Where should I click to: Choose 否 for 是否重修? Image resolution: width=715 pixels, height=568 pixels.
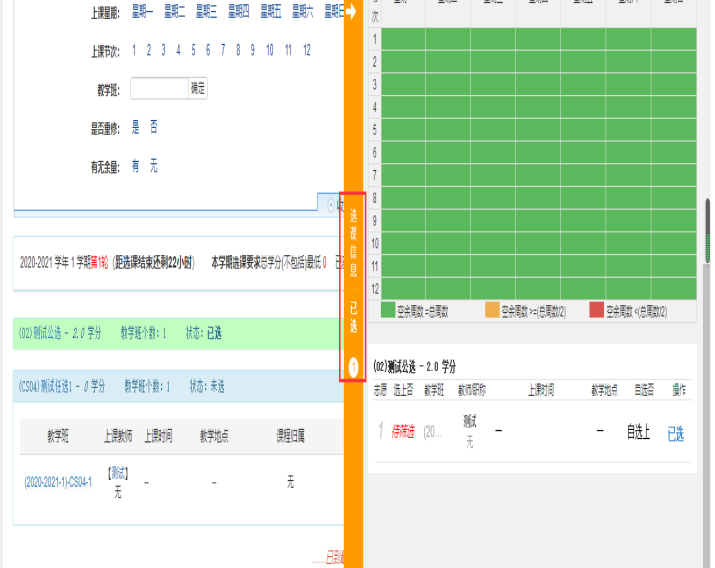(154, 127)
